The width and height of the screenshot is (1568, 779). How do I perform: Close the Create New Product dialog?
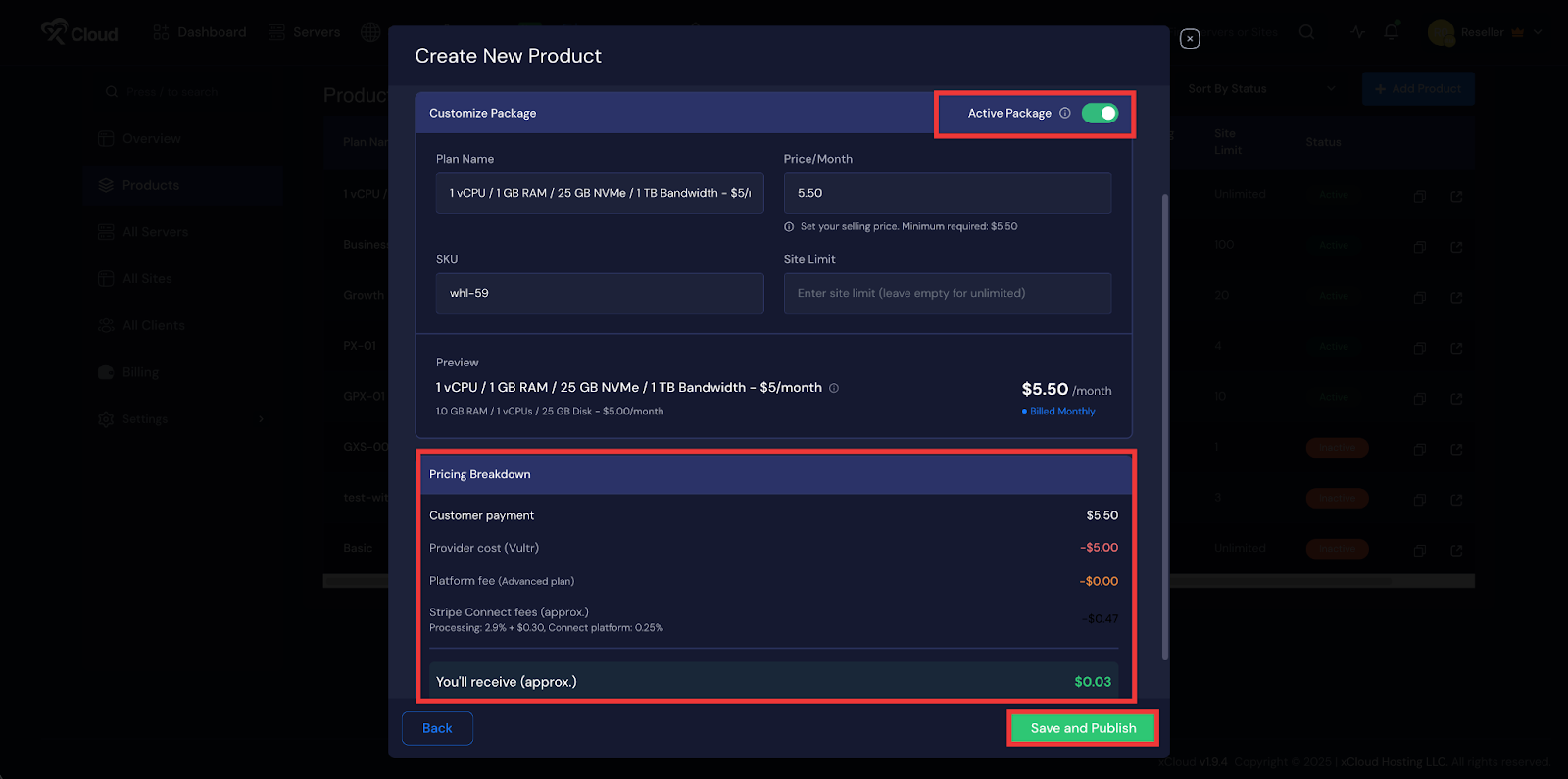click(x=1190, y=39)
